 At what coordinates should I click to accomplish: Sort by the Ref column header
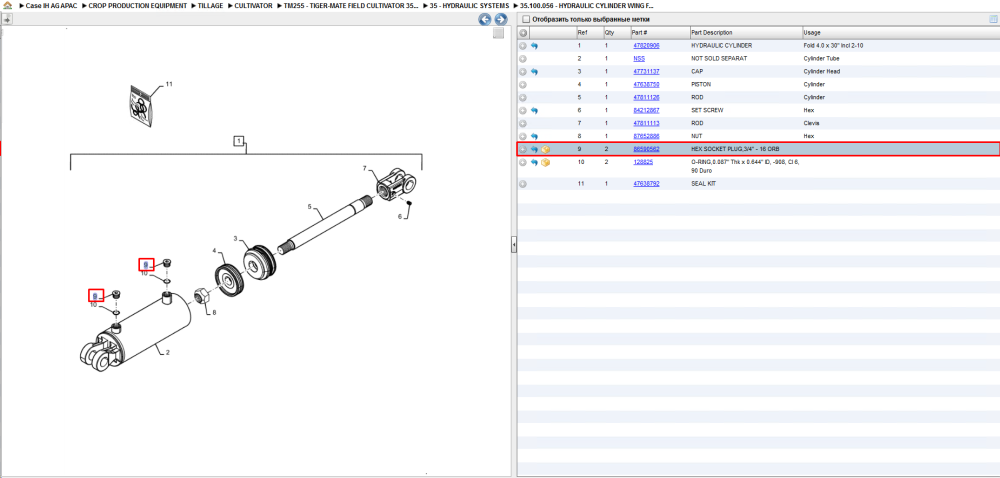pos(588,33)
